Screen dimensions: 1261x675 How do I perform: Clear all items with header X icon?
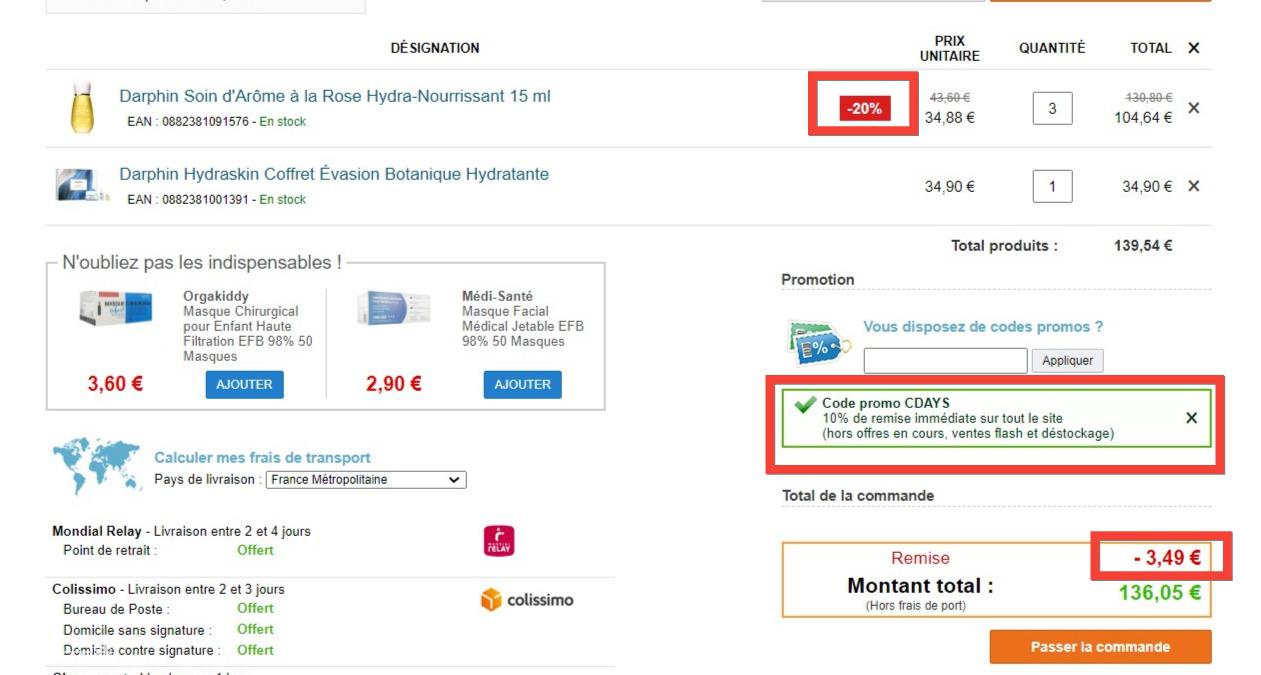[x=1193, y=48]
